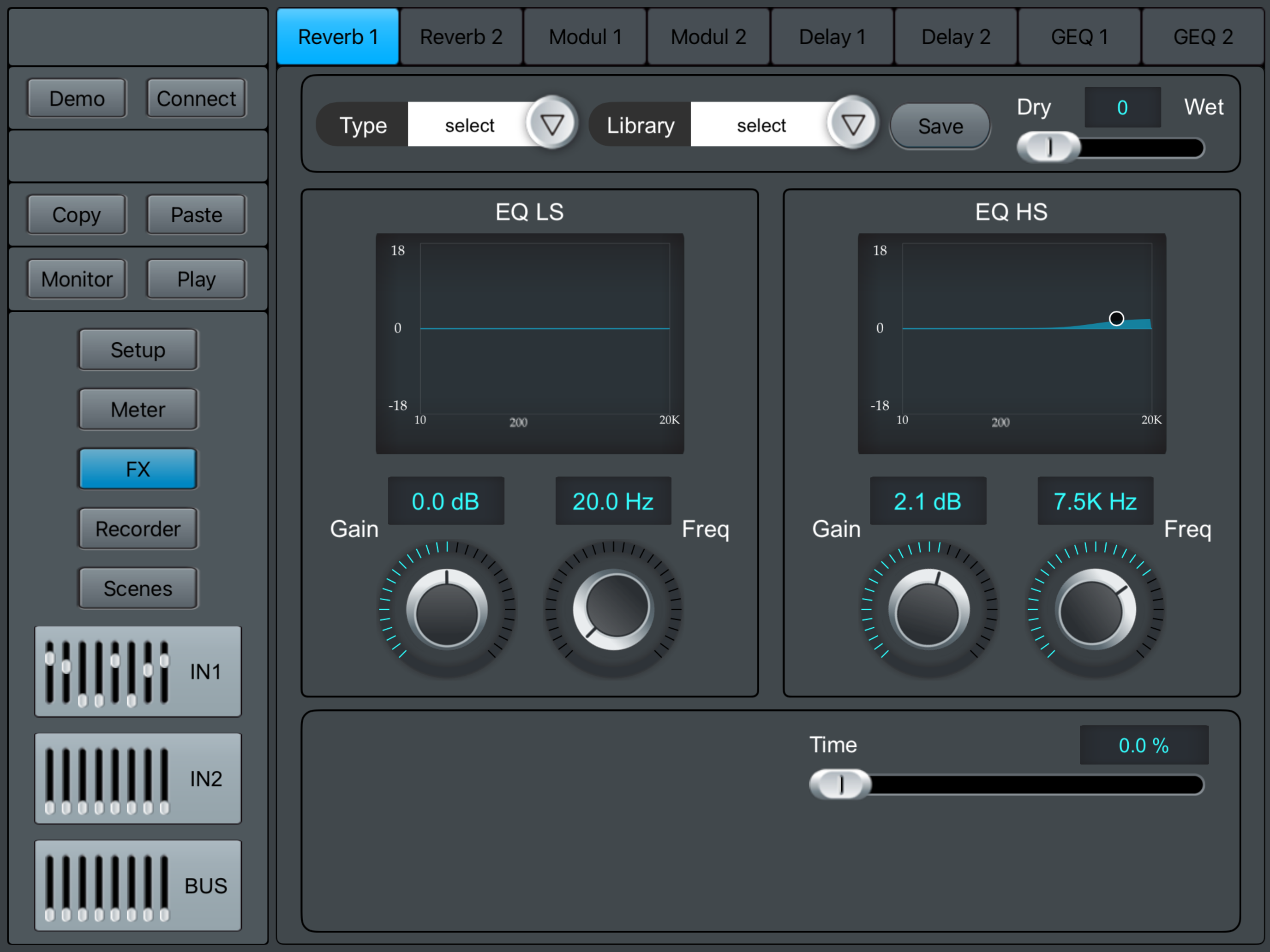This screenshot has height=952, width=1270.
Task: Click the Time slider handle
Action: click(x=840, y=784)
